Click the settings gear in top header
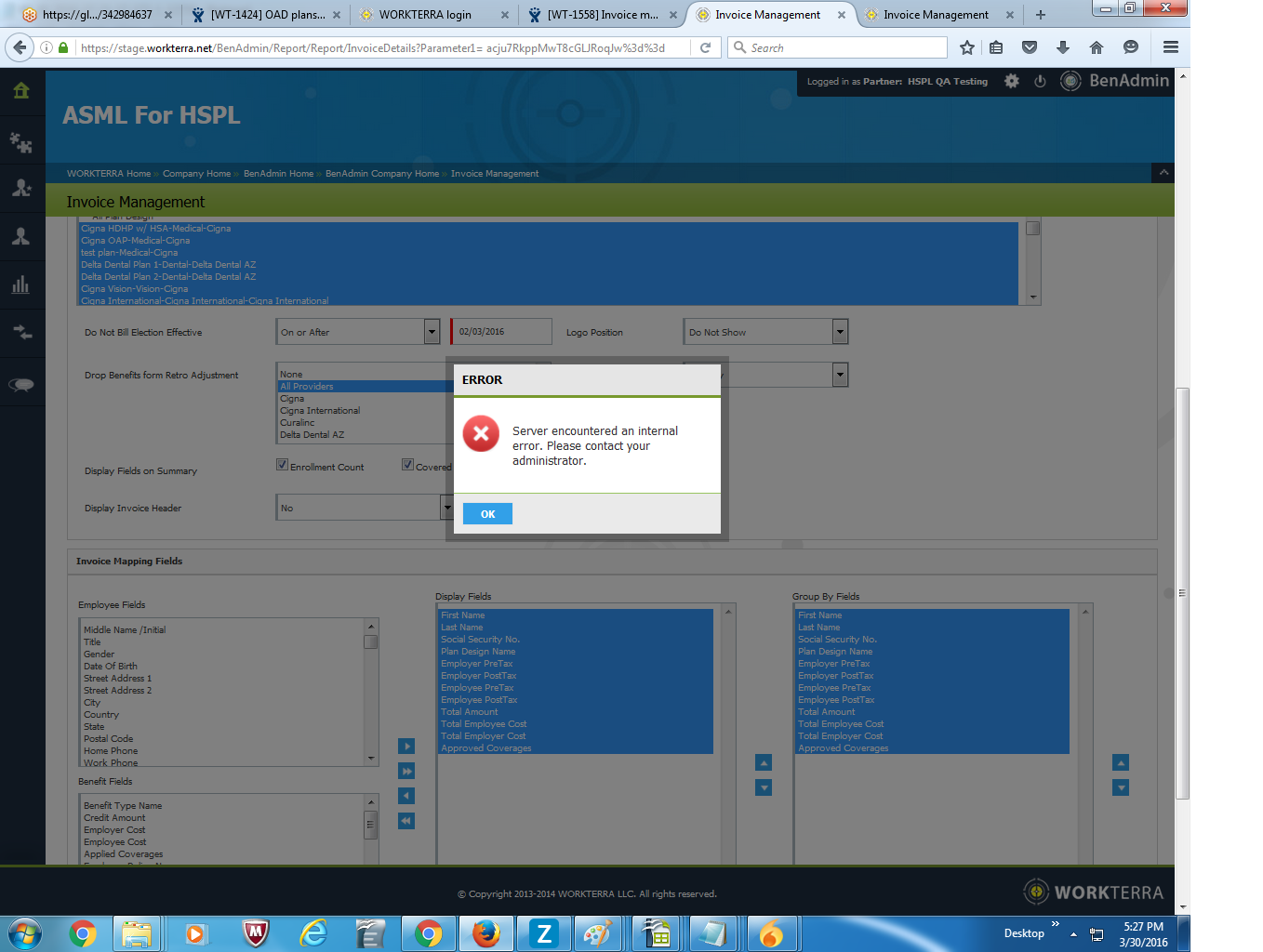Viewport: 1263px width, 952px height. click(1012, 81)
